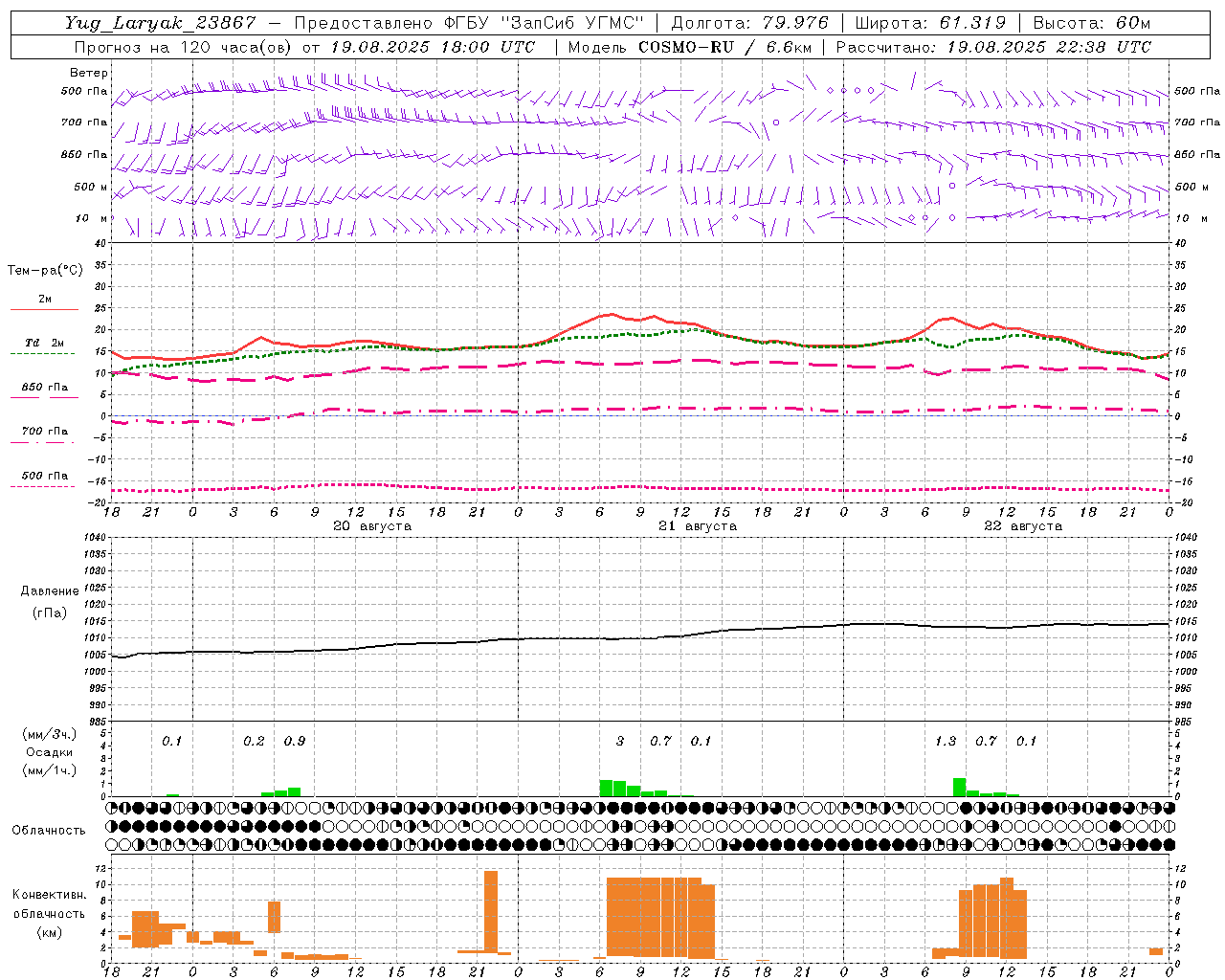Click the red 2м legend line
Screen dimensions: 1225x980
[44, 309]
